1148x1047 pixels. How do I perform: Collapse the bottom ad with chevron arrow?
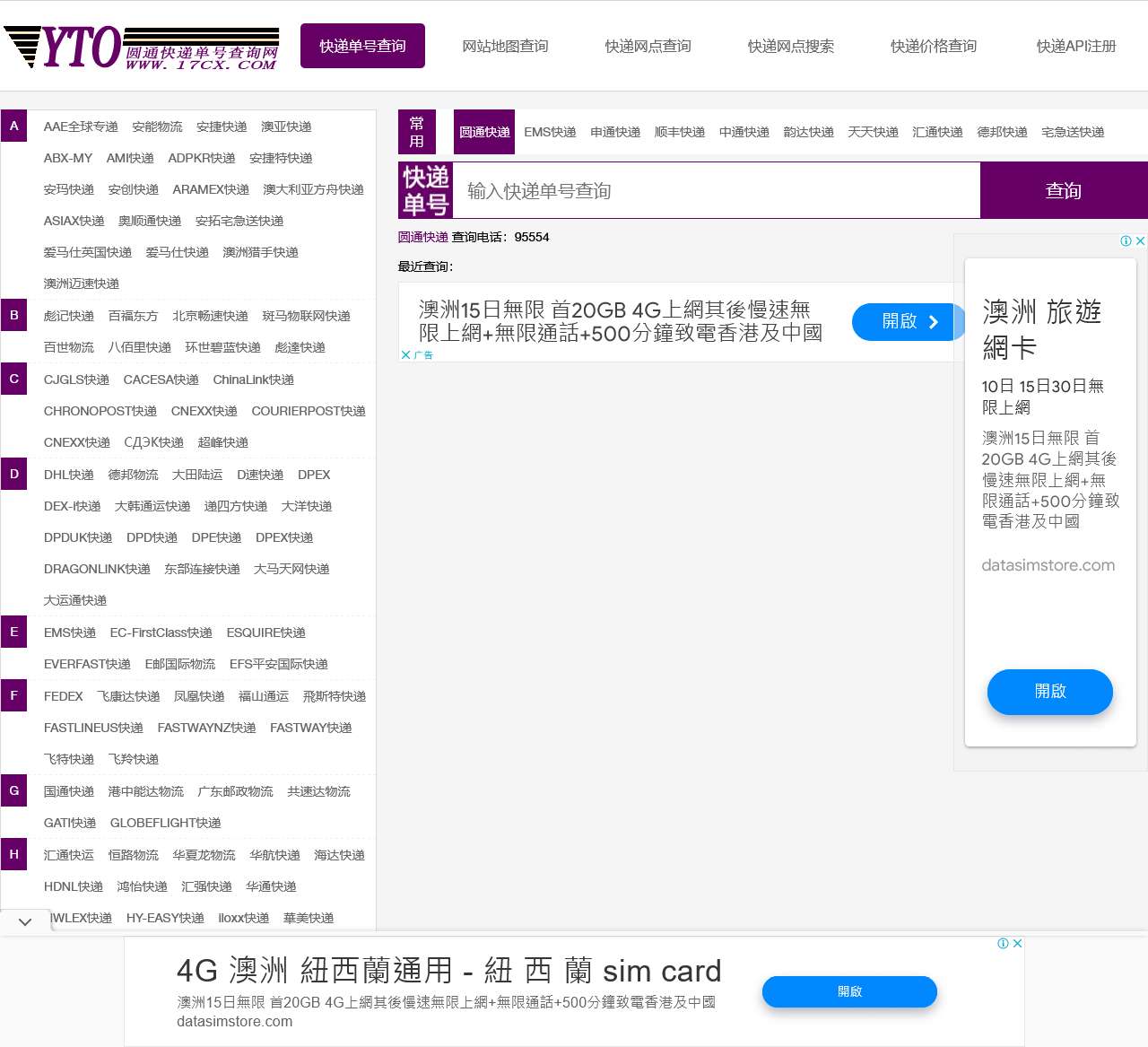point(25,921)
